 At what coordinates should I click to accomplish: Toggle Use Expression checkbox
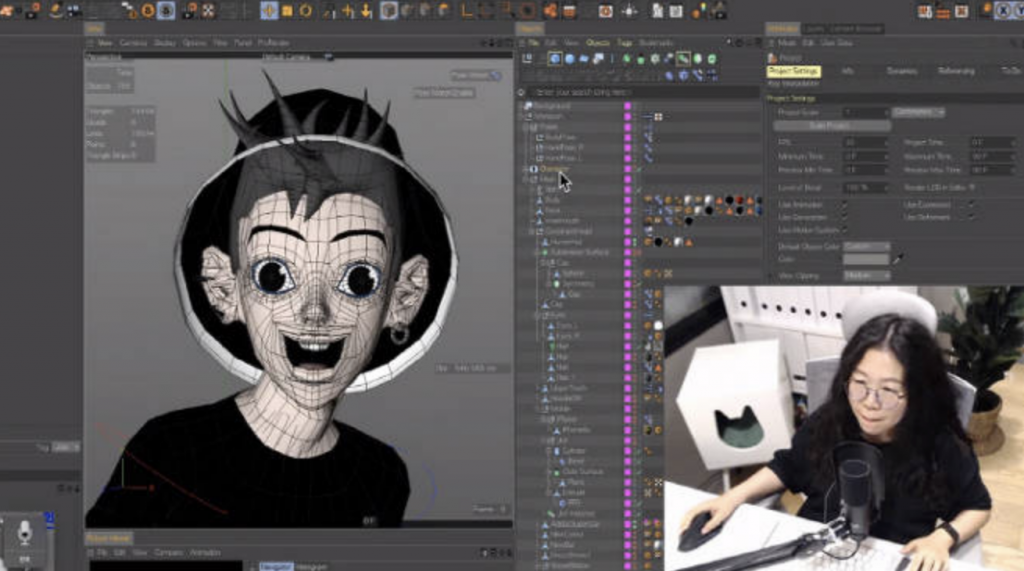971,204
